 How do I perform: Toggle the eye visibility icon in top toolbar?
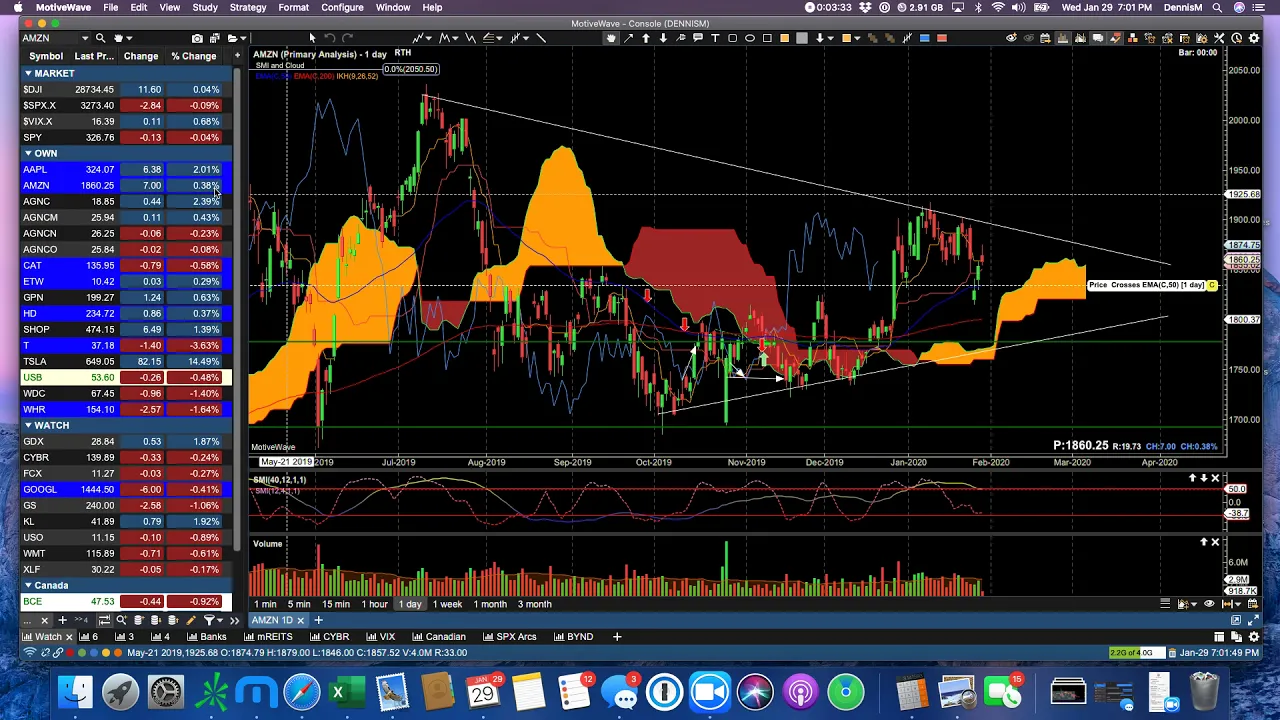pyautogui.click(x=1011, y=38)
